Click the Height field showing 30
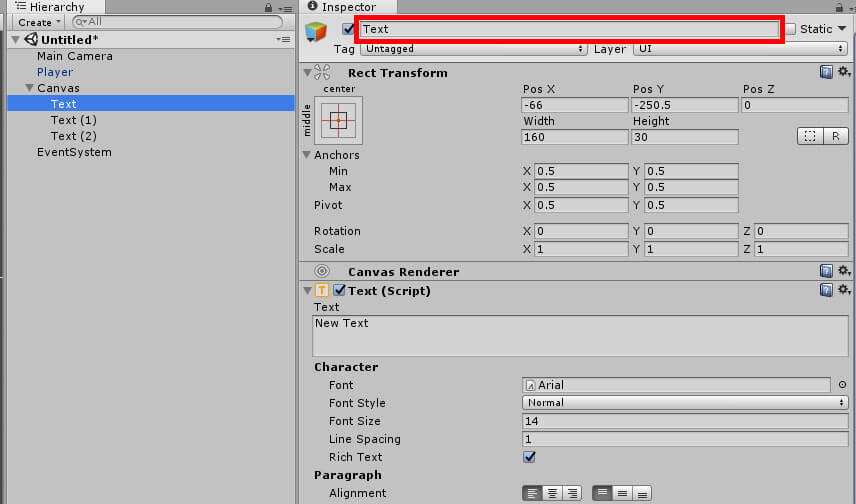856x504 pixels. [685, 137]
